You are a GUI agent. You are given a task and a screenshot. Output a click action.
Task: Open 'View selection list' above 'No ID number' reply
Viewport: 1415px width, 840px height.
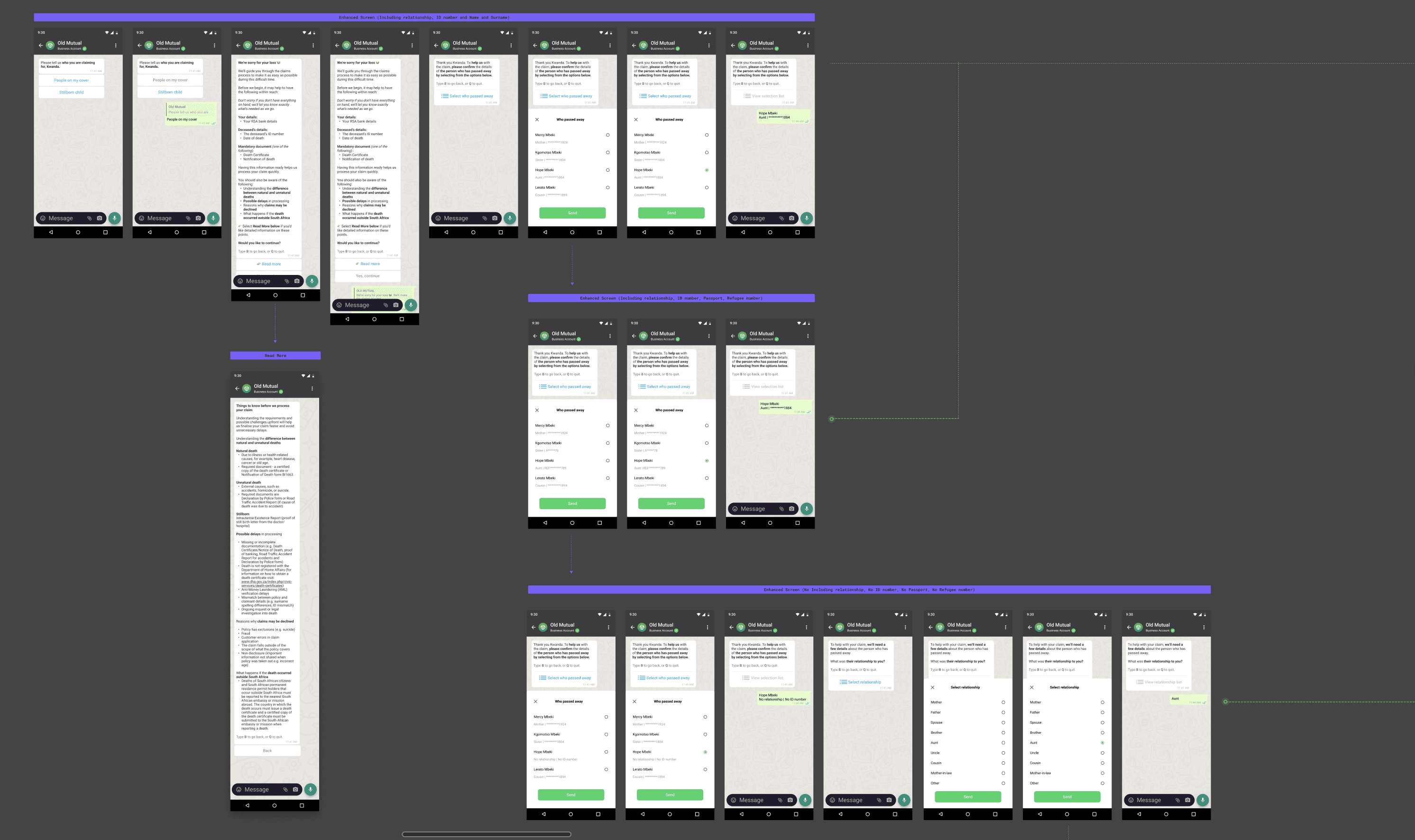tap(763, 677)
